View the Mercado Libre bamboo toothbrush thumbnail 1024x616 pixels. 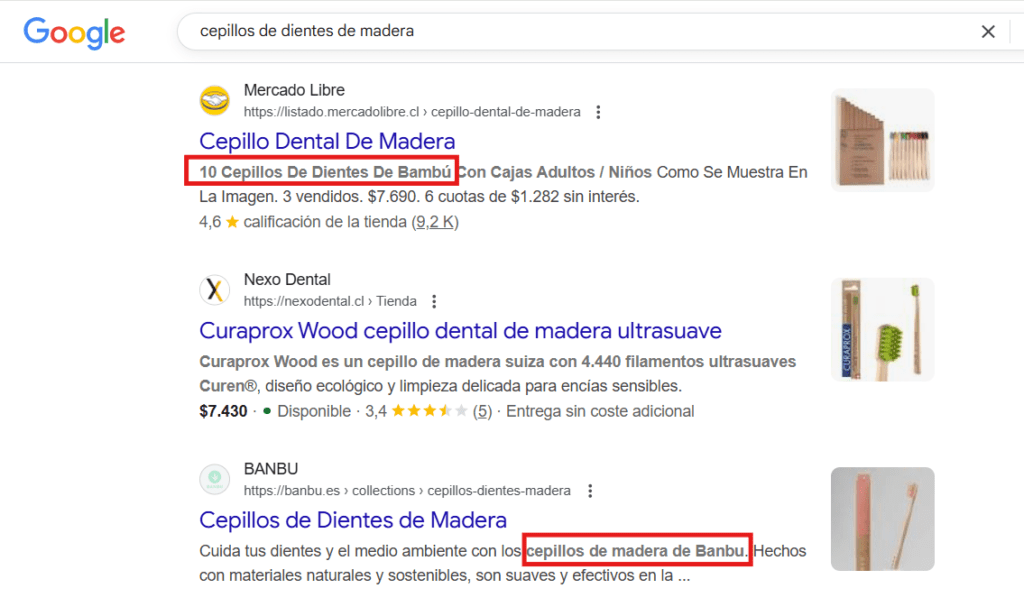tap(882, 140)
